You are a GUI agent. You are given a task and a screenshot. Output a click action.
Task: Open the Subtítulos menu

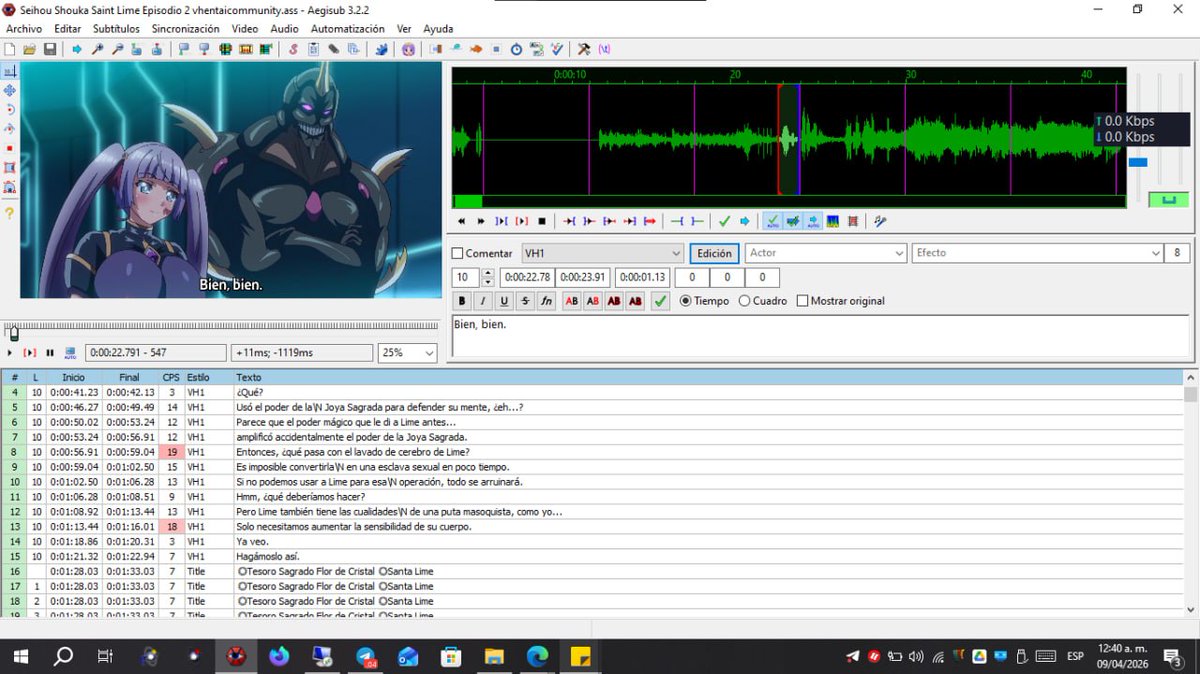(116, 29)
